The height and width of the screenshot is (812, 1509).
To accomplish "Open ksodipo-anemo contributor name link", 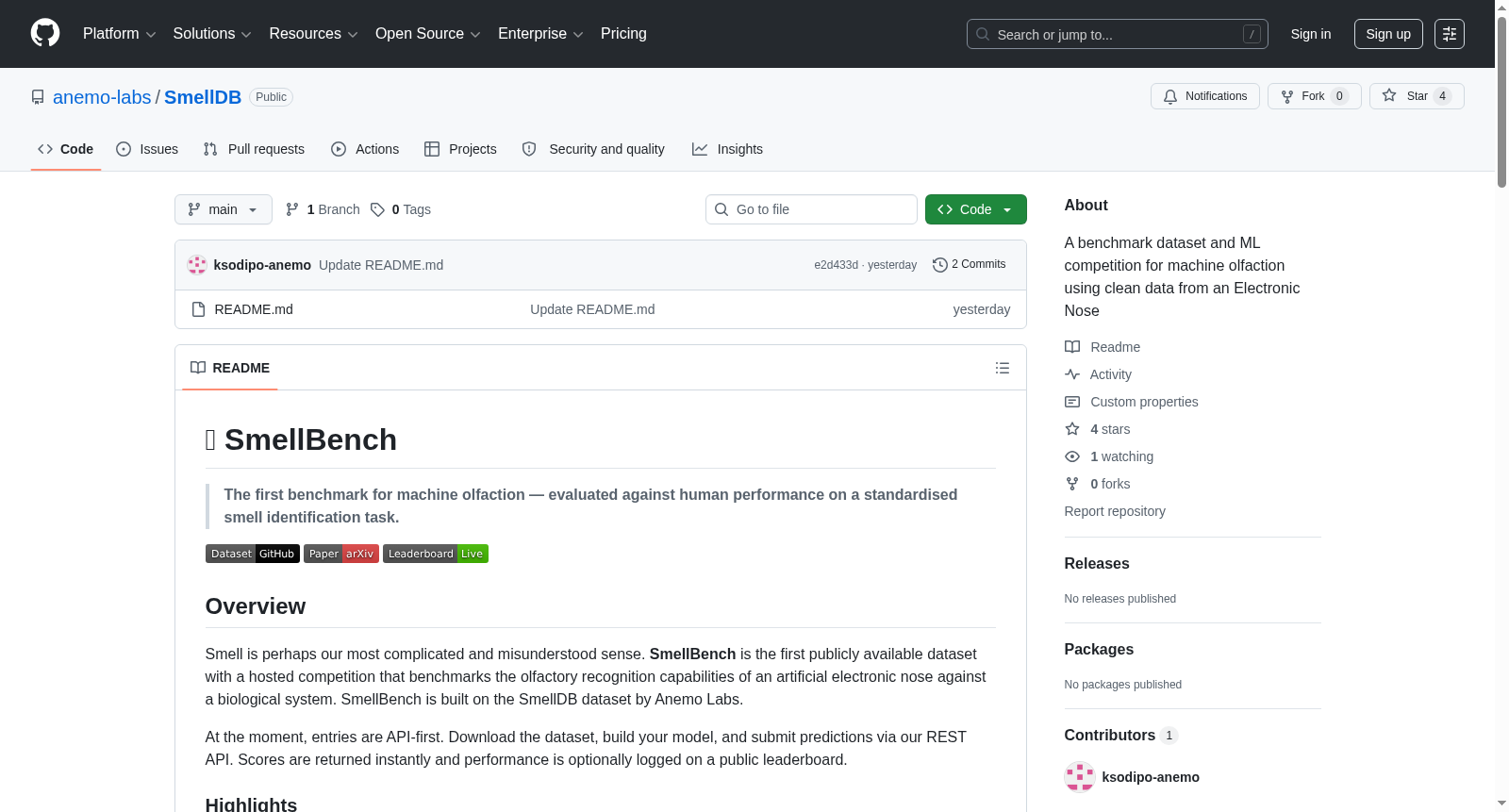I will point(1151,777).
